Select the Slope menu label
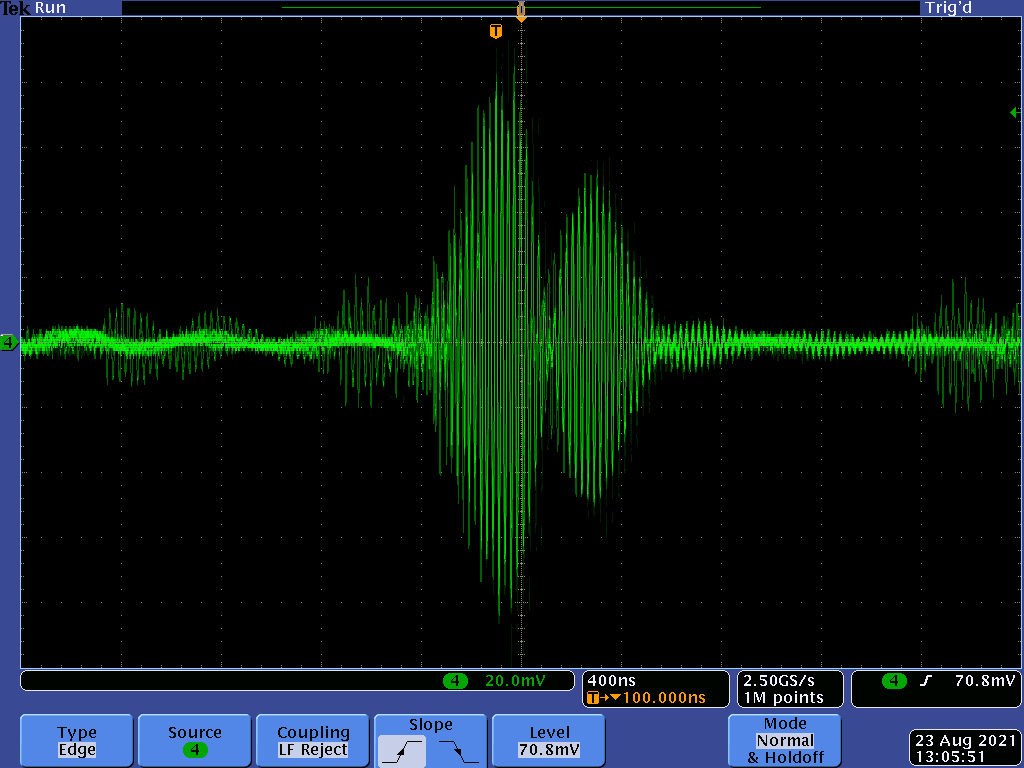 (430, 725)
